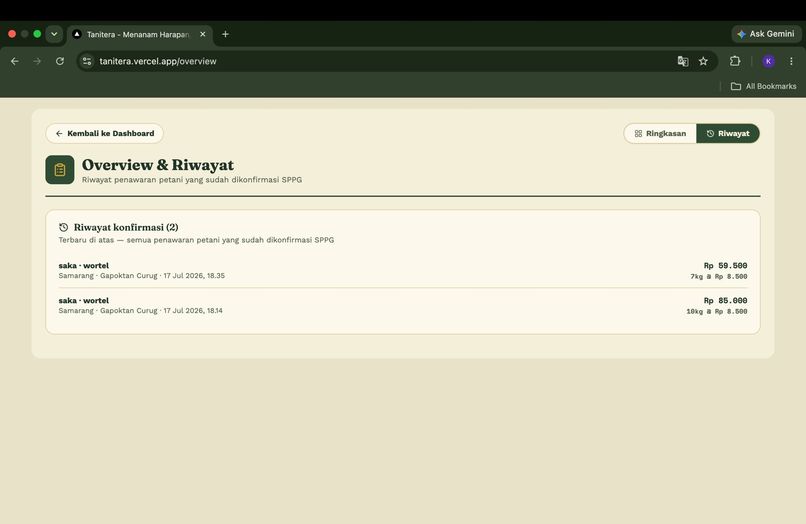Open the All Bookmarks folder
This screenshot has width=806, height=524.
coord(763,86)
